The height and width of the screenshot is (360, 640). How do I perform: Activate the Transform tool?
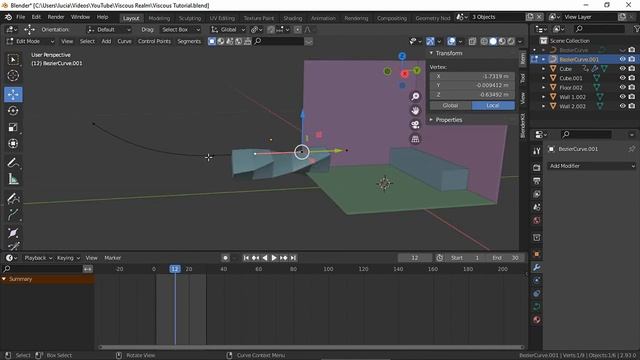pyautogui.click(x=13, y=144)
